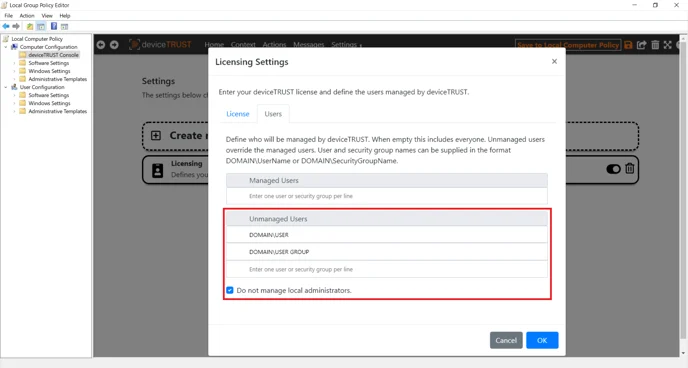Confirm with the OK button
Screen dimensions: 688x368
[x=542, y=340]
